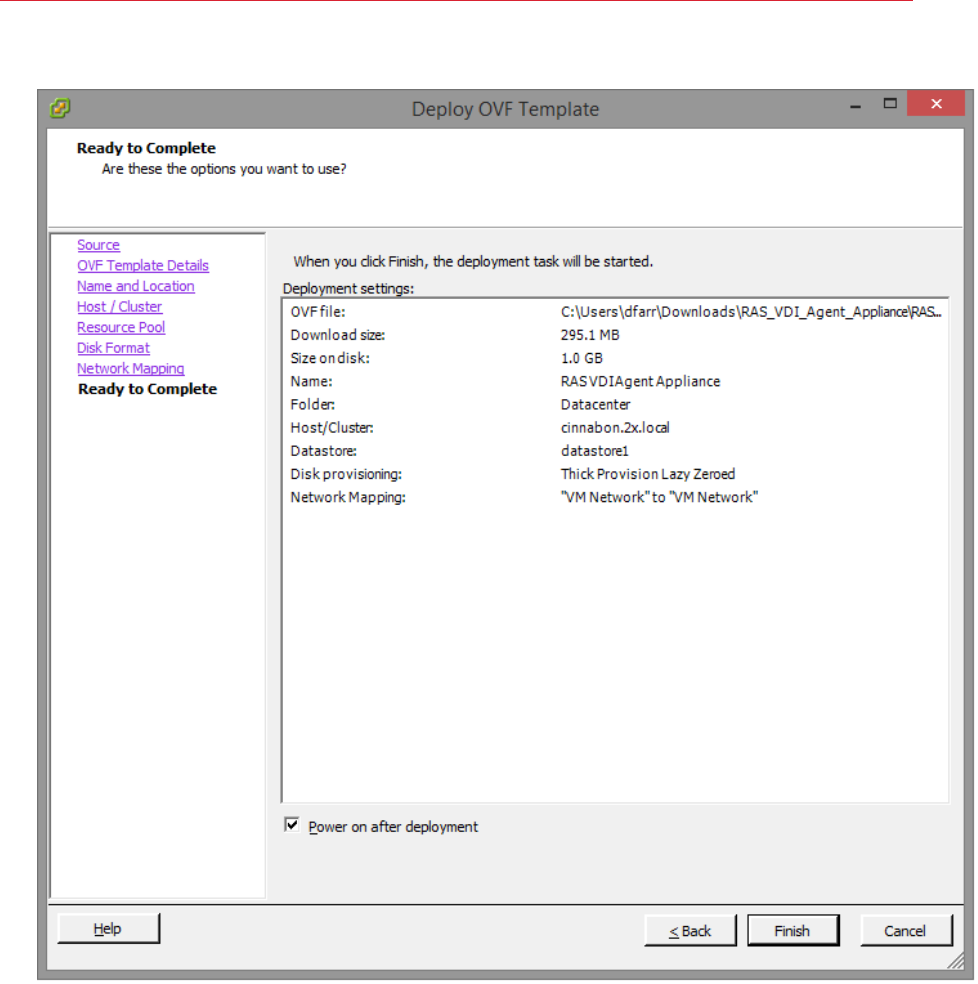Click the Back button
Viewport: 978px width, 984px height.
click(690, 931)
